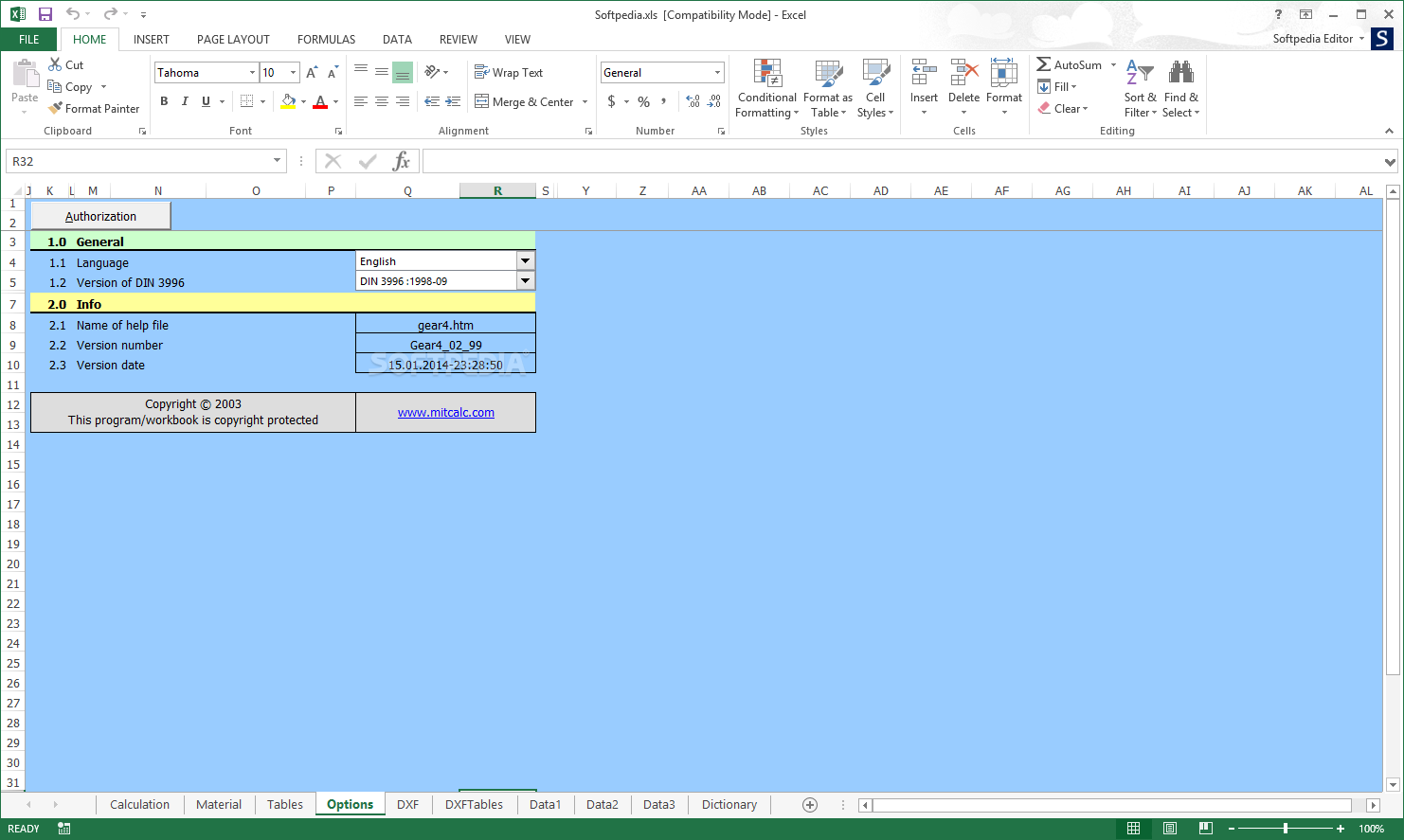This screenshot has width=1404, height=840.
Task: Toggle bold formatting
Action: tap(164, 101)
